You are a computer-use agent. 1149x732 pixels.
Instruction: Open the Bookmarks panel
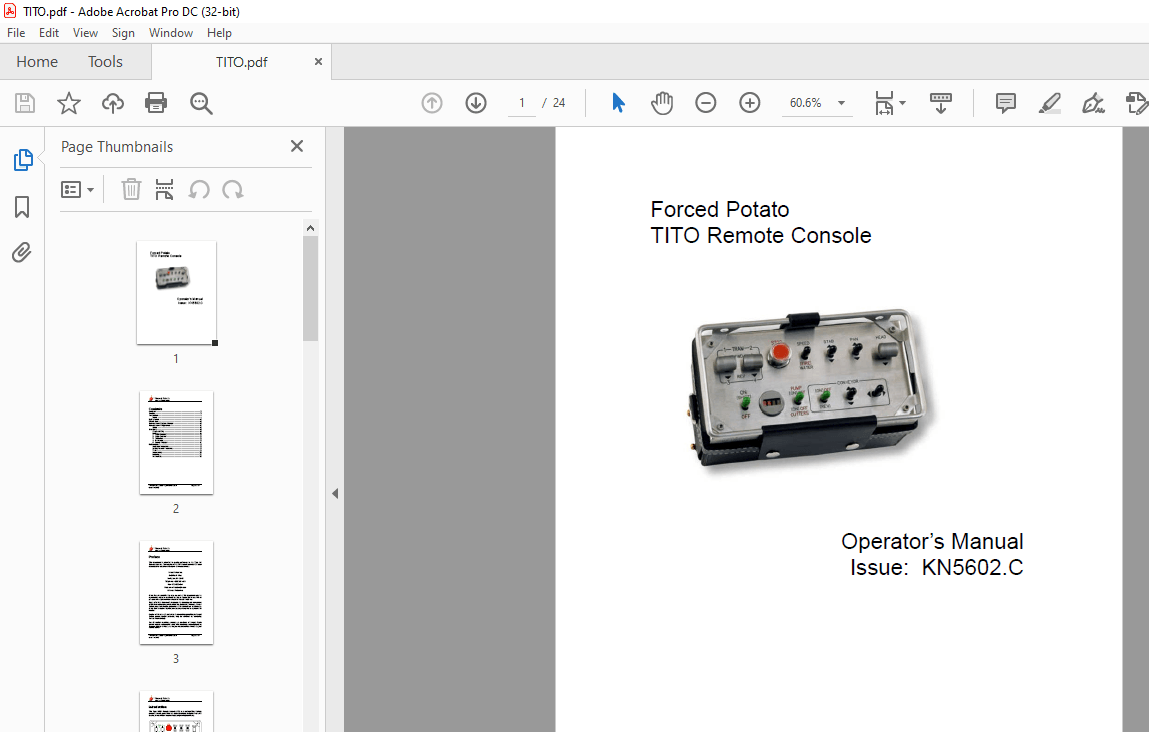pyautogui.click(x=22, y=206)
